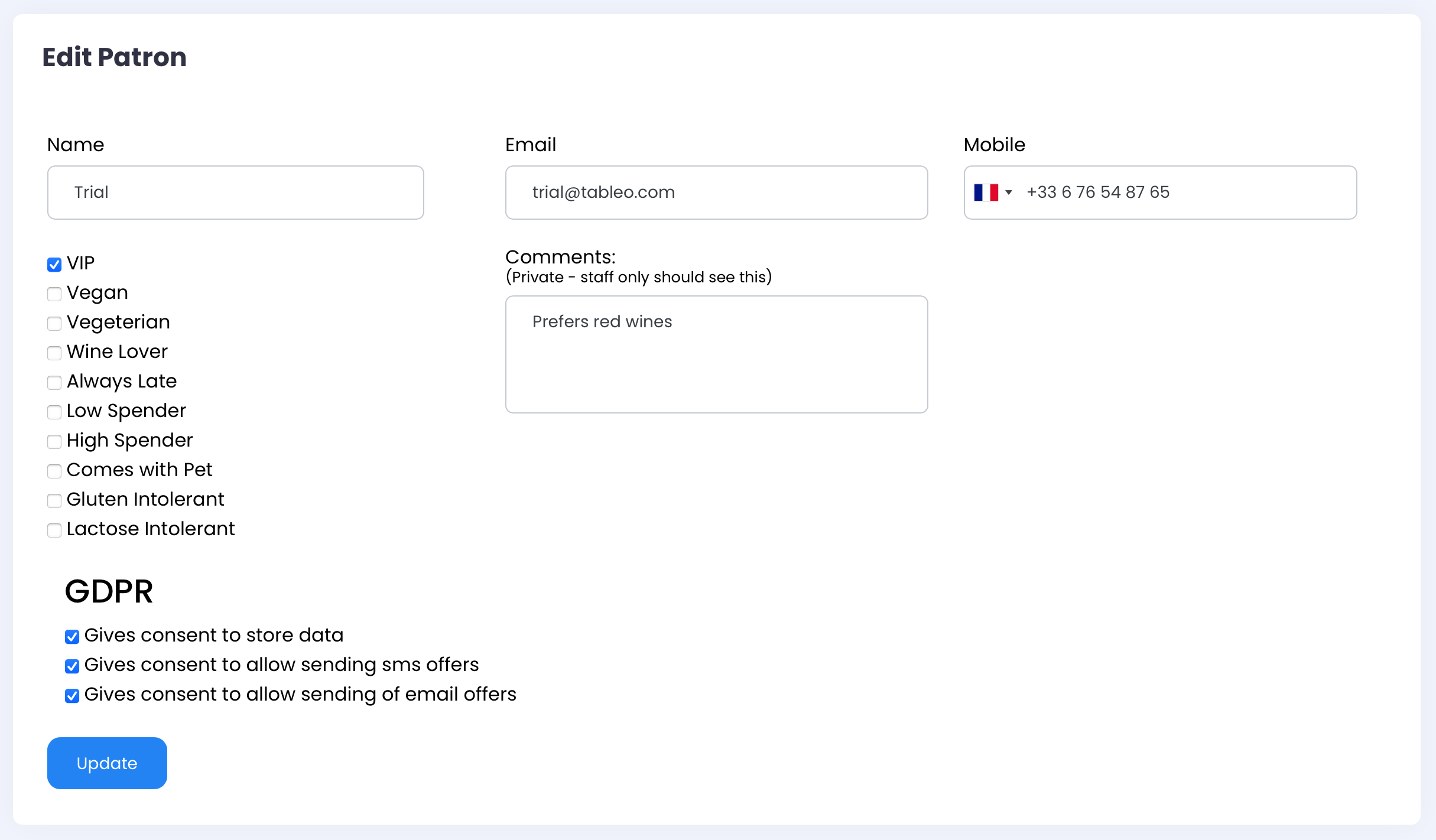Uncheck the VIP checkbox

[54, 265]
